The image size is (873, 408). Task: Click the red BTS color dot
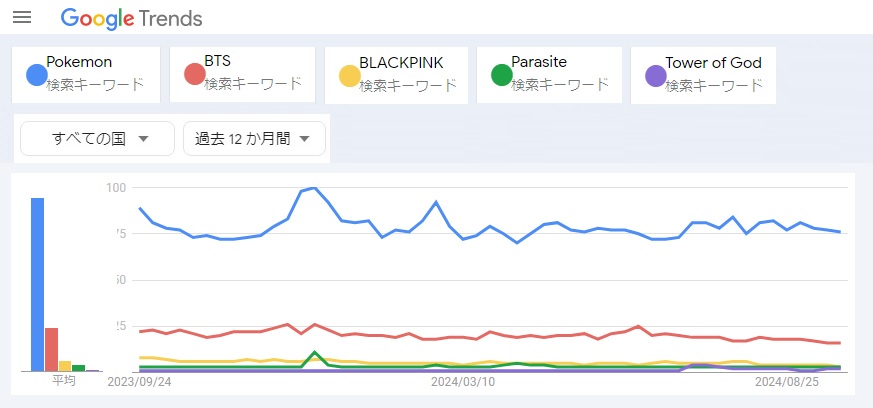coord(194,74)
